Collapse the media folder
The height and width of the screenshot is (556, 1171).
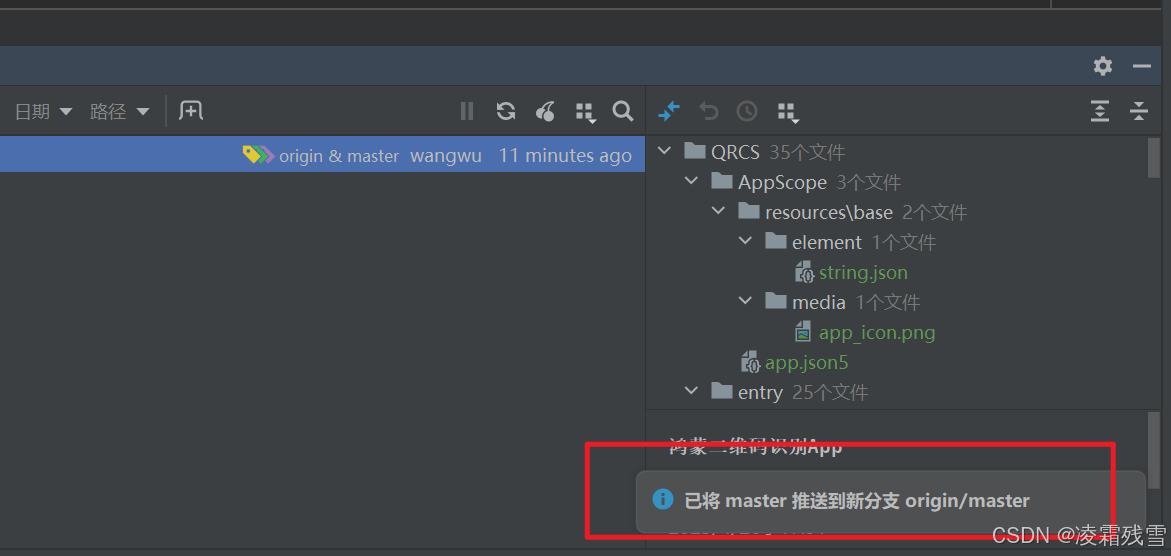[745, 301]
